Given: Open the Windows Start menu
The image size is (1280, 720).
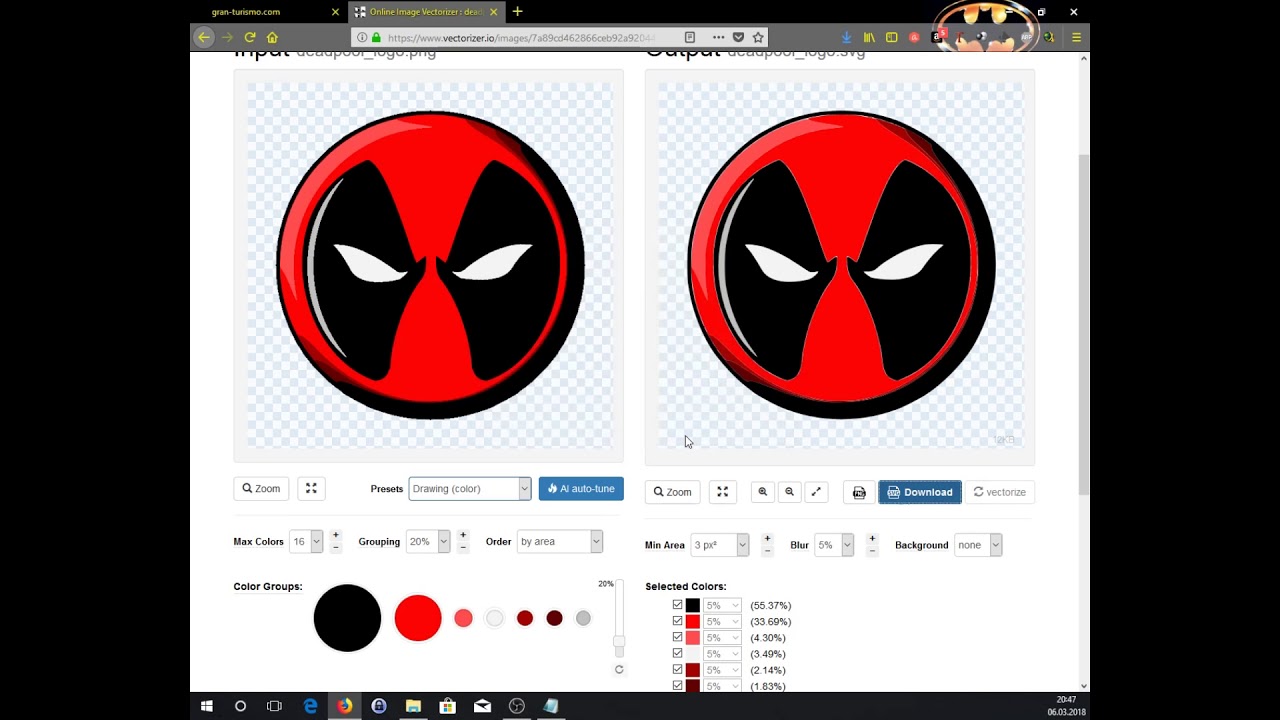Looking at the screenshot, I should (207, 706).
